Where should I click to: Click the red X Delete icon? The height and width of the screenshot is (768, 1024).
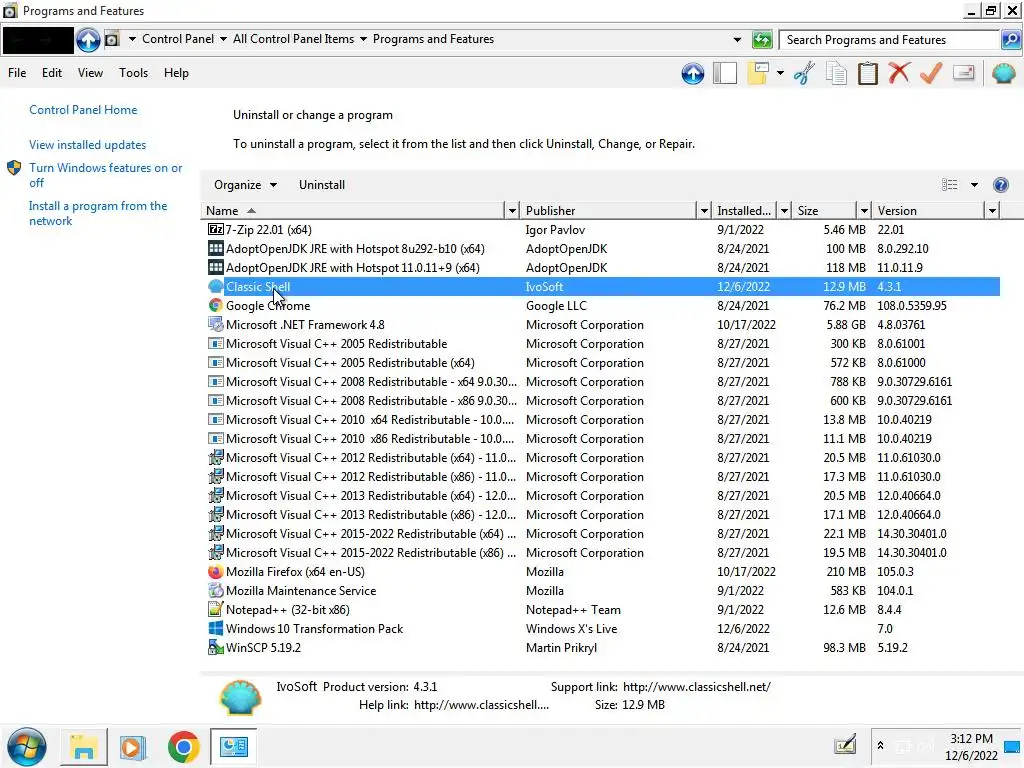(x=899, y=73)
